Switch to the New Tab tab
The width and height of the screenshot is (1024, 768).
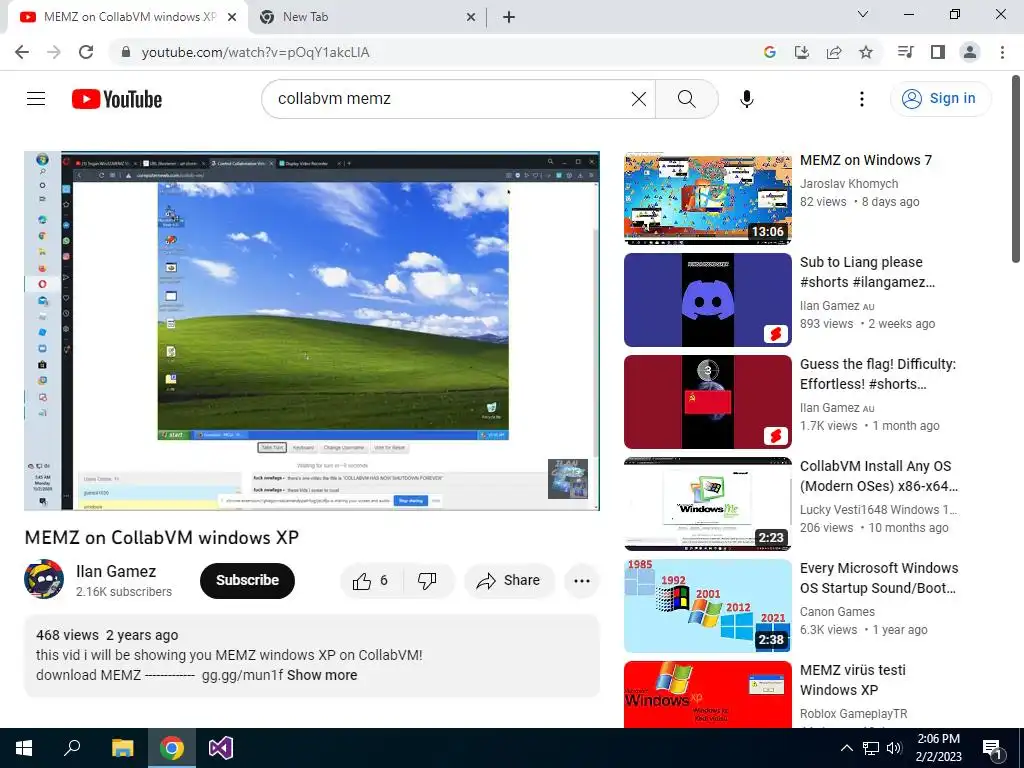pyautogui.click(x=366, y=17)
